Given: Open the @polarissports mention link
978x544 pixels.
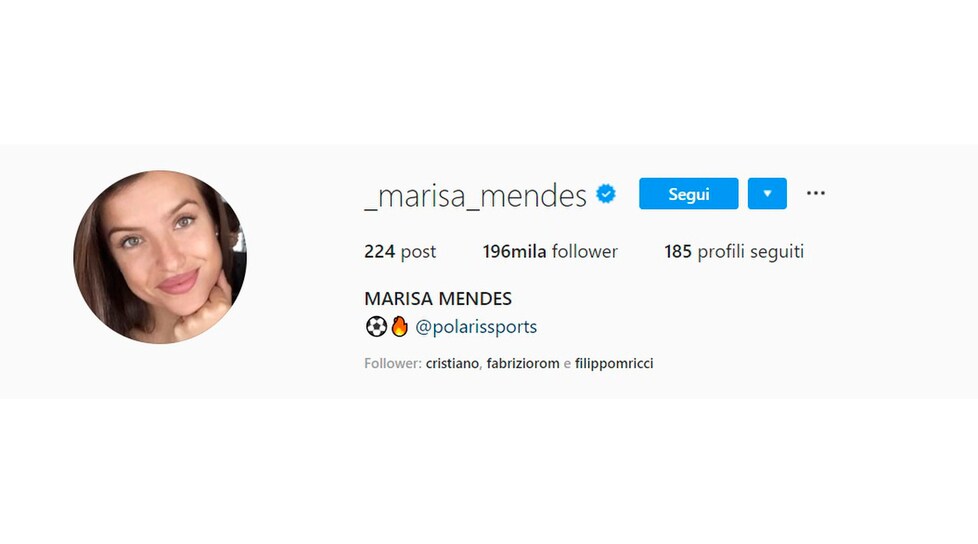Looking at the screenshot, I should pyautogui.click(x=476, y=327).
